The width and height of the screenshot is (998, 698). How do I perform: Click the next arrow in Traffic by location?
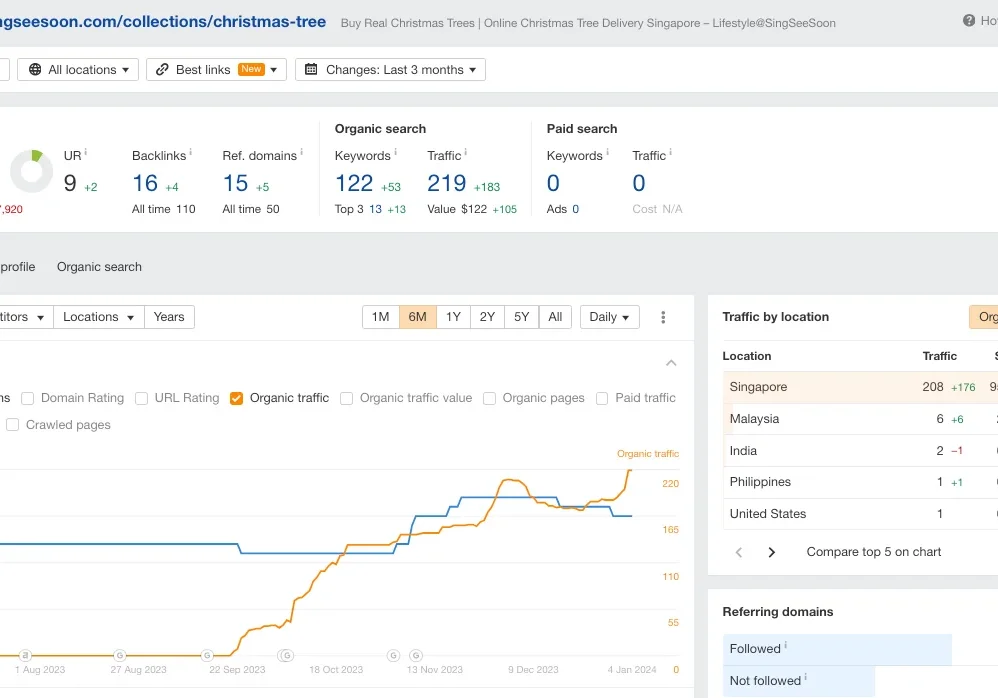click(x=771, y=552)
